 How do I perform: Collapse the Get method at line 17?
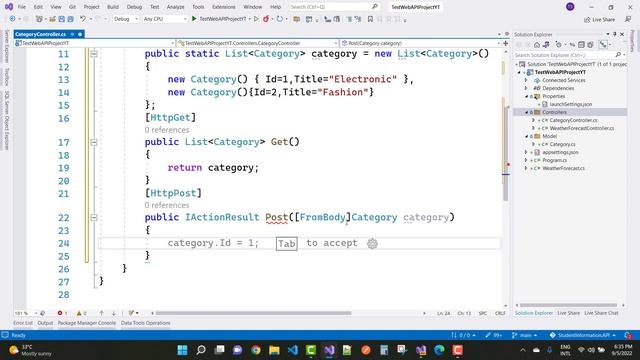pyautogui.click(x=94, y=142)
